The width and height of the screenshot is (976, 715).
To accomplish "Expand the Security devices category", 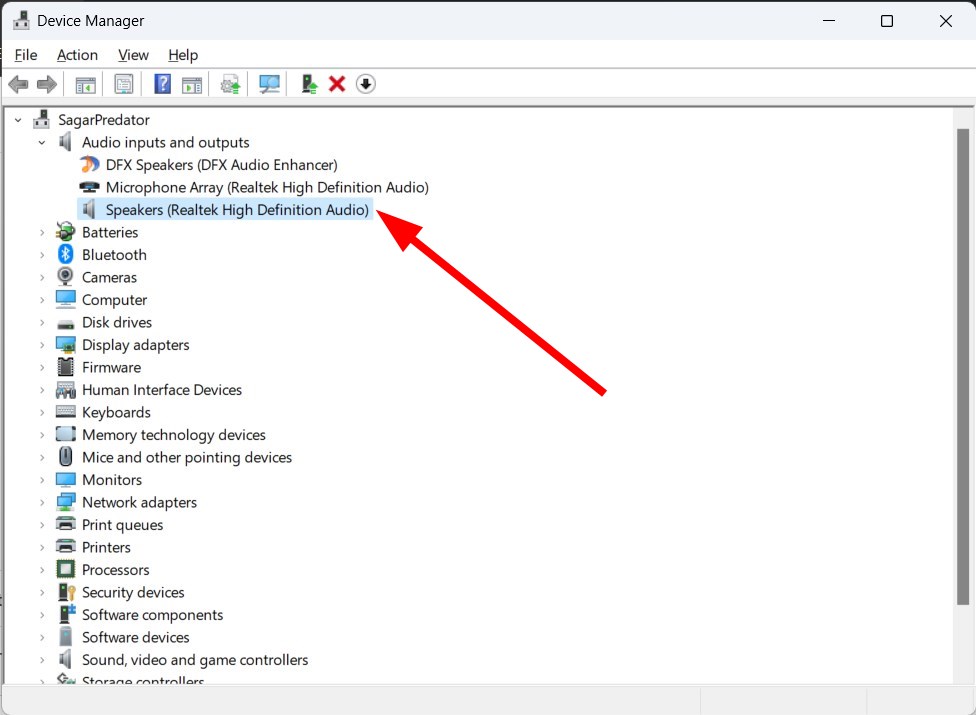I will point(42,592).
